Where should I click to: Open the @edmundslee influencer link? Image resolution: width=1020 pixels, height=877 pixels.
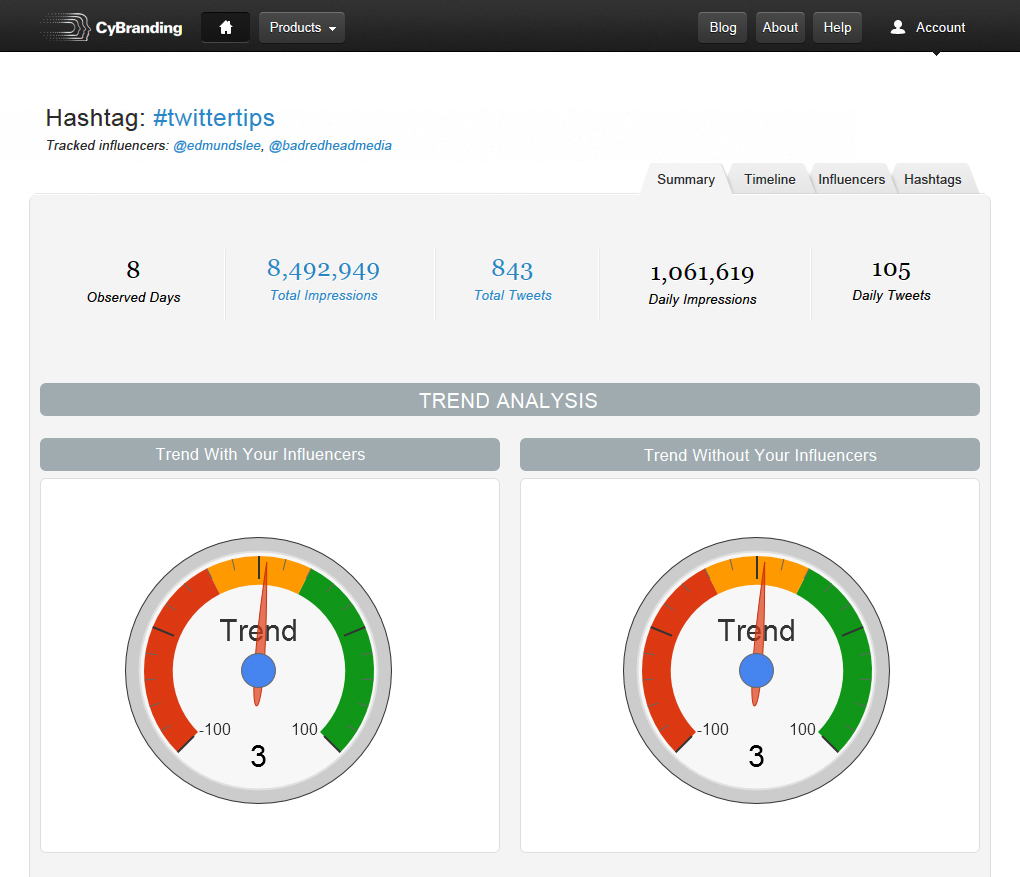217,146
